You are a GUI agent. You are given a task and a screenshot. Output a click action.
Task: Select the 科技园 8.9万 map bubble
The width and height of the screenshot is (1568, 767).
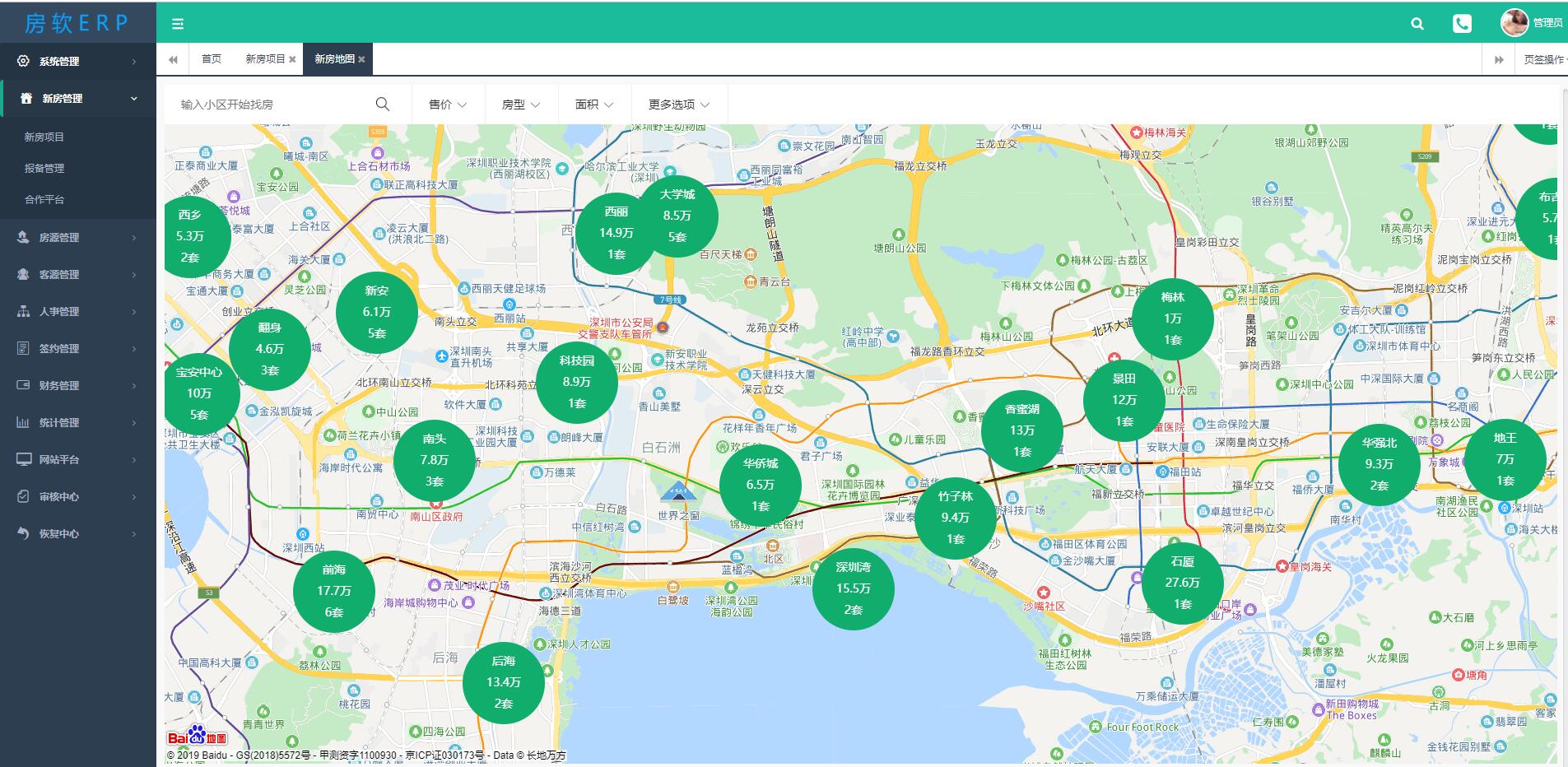577,382
